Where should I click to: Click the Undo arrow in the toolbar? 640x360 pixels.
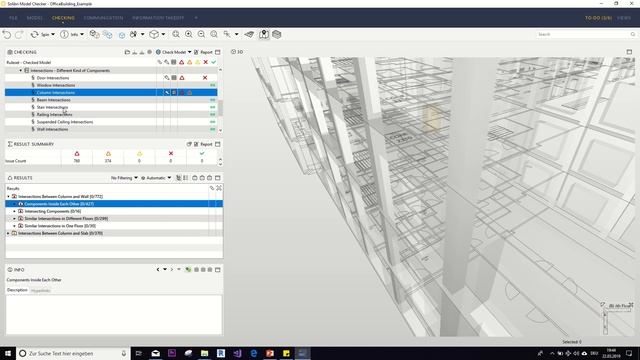coord(7,35)
